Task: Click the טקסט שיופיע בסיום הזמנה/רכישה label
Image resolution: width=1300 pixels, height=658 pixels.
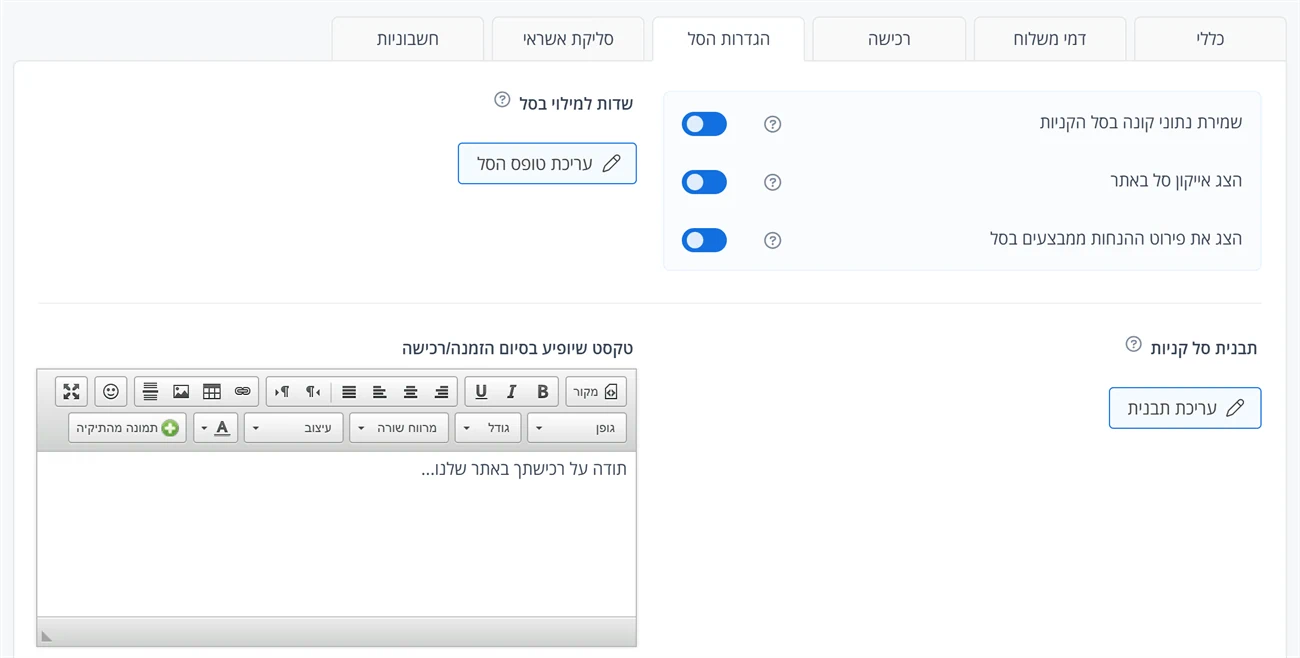Action: coord(518,348)
